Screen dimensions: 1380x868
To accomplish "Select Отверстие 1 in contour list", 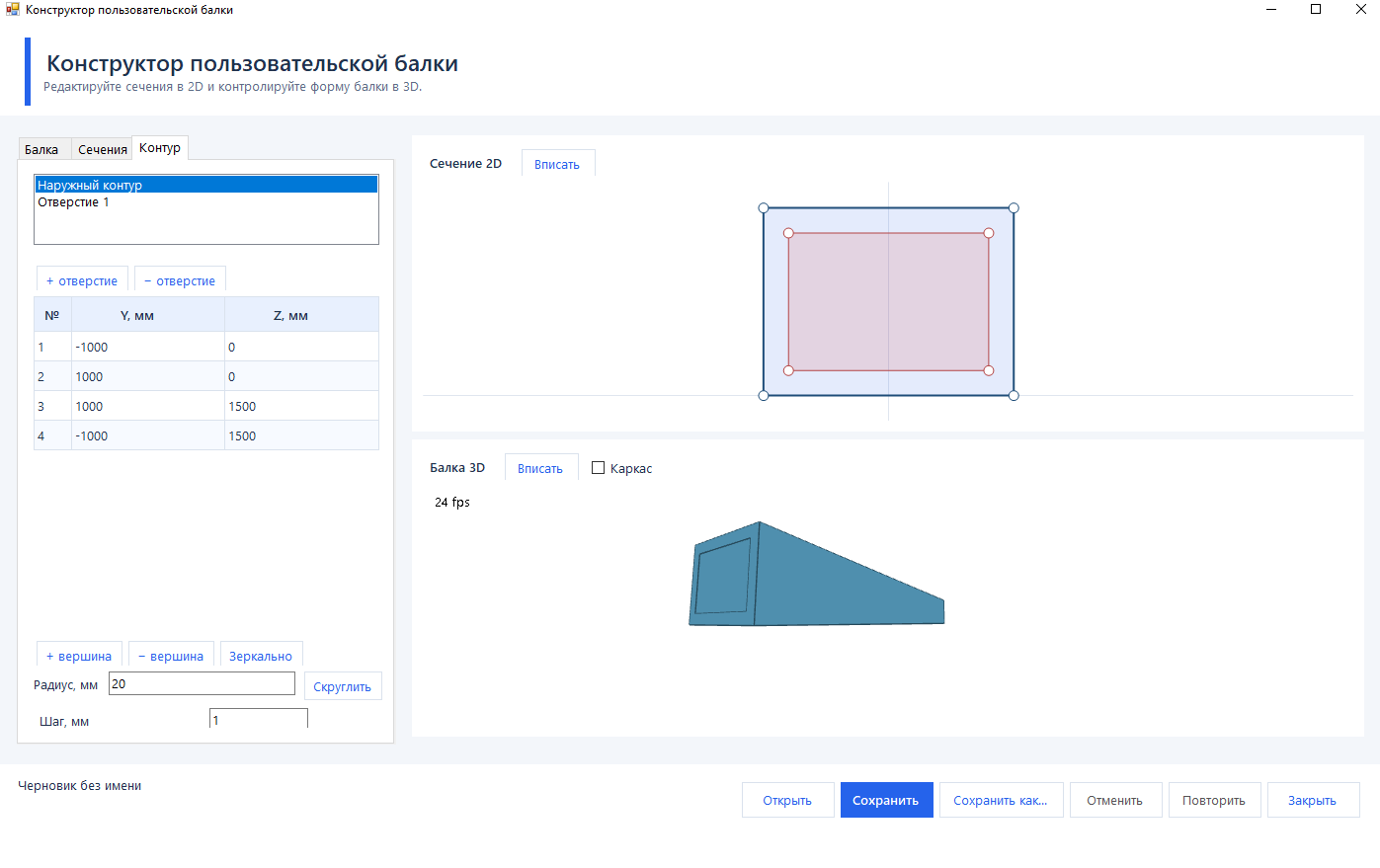I will [206, 202].
